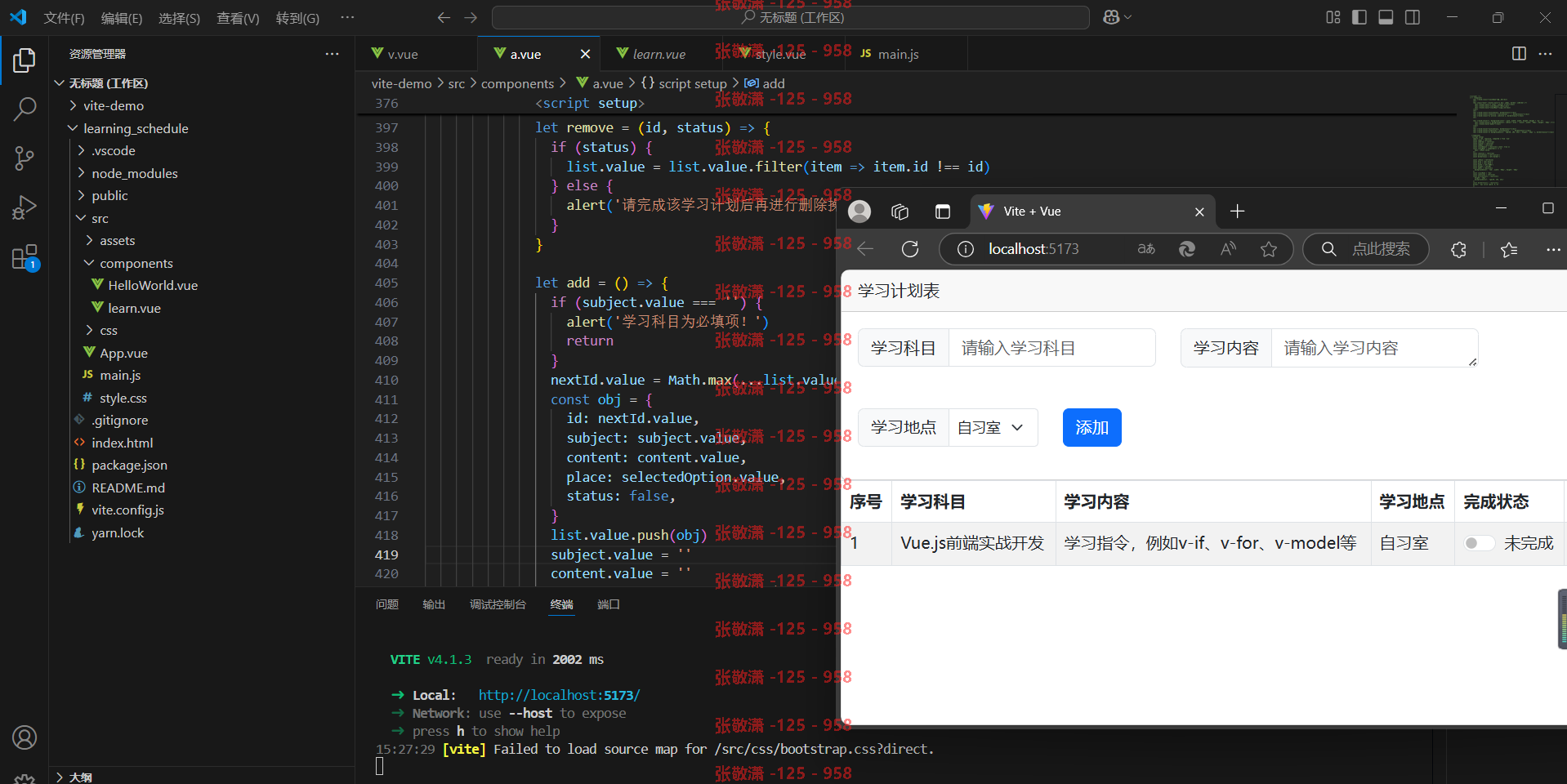1567x784 pixels.
Task: Open browser tab actions menu icon
Action: click(942, 212)
